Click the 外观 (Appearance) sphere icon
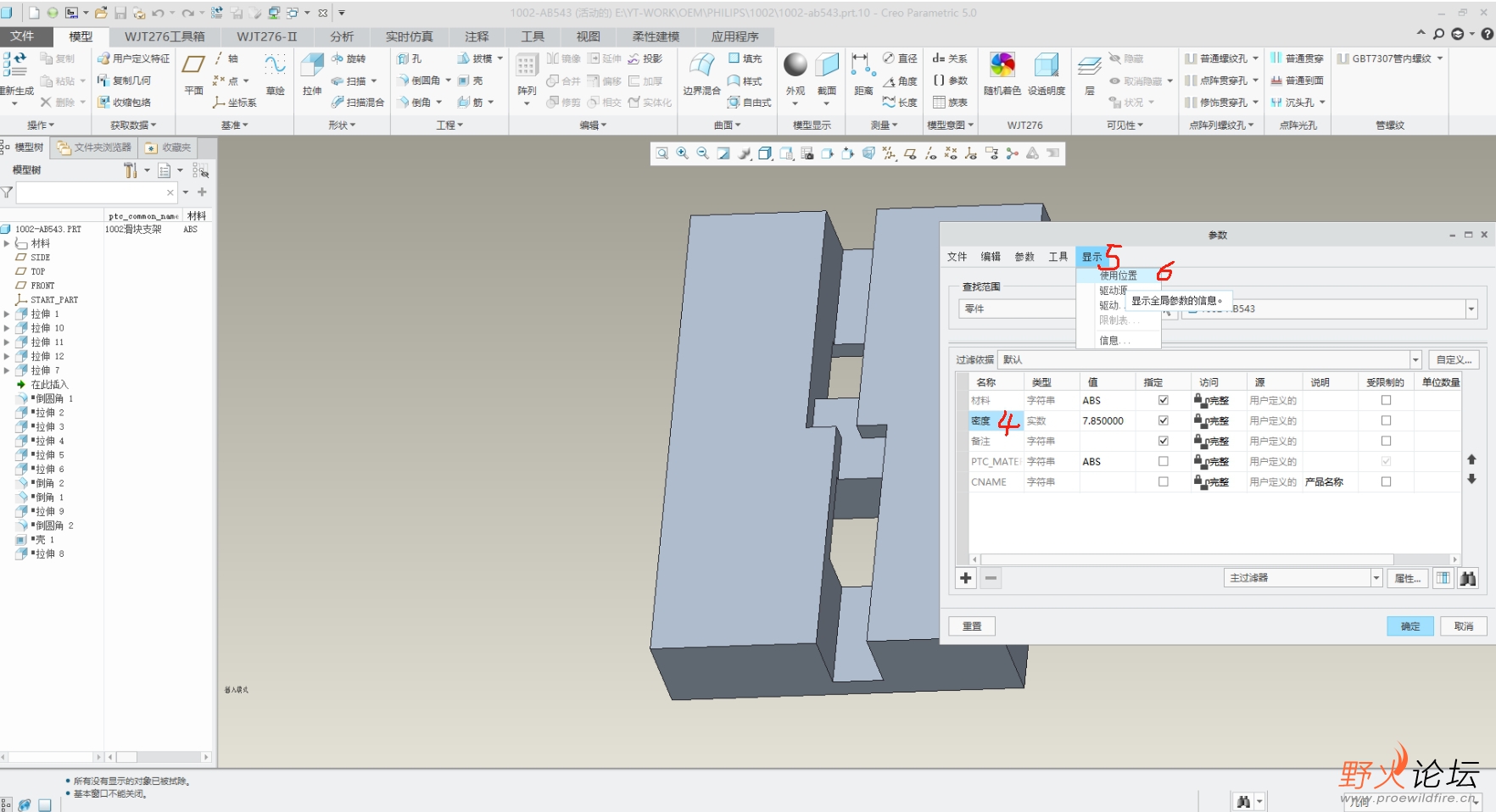1496x812 pixels. coord(795,64)
